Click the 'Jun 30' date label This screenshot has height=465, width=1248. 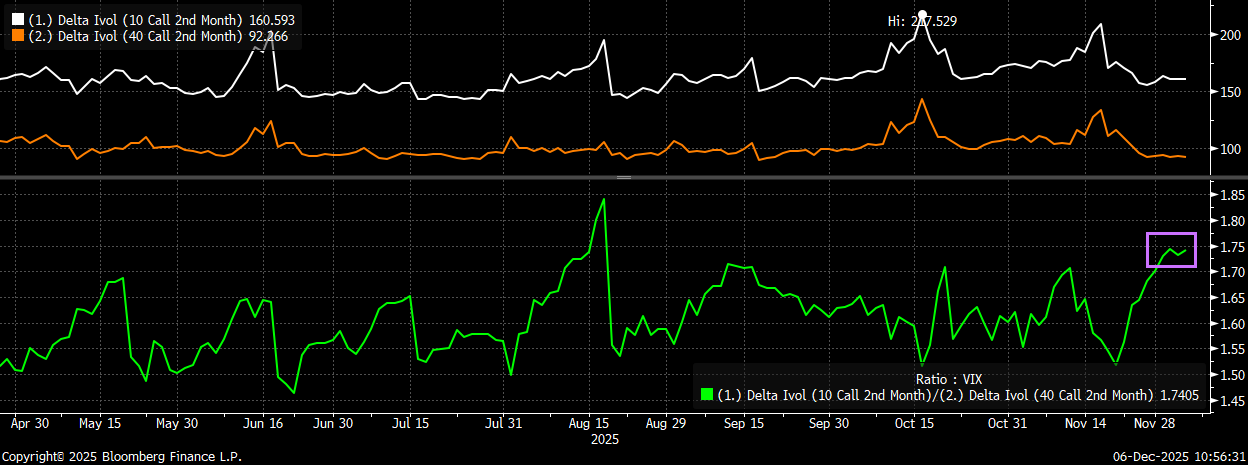pos(333,424)
